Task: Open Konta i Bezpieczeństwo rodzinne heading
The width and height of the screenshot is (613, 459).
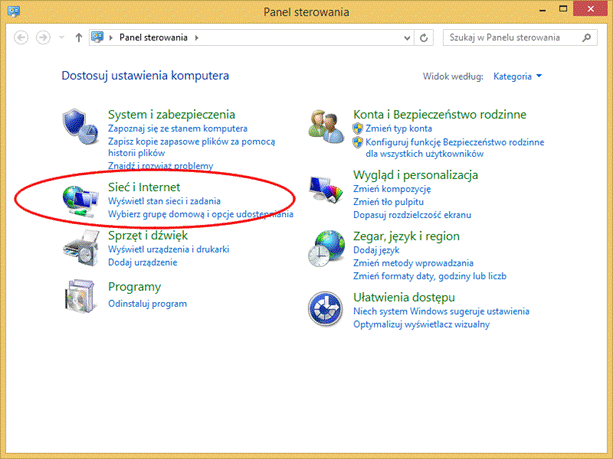Action: pos(439,115)
